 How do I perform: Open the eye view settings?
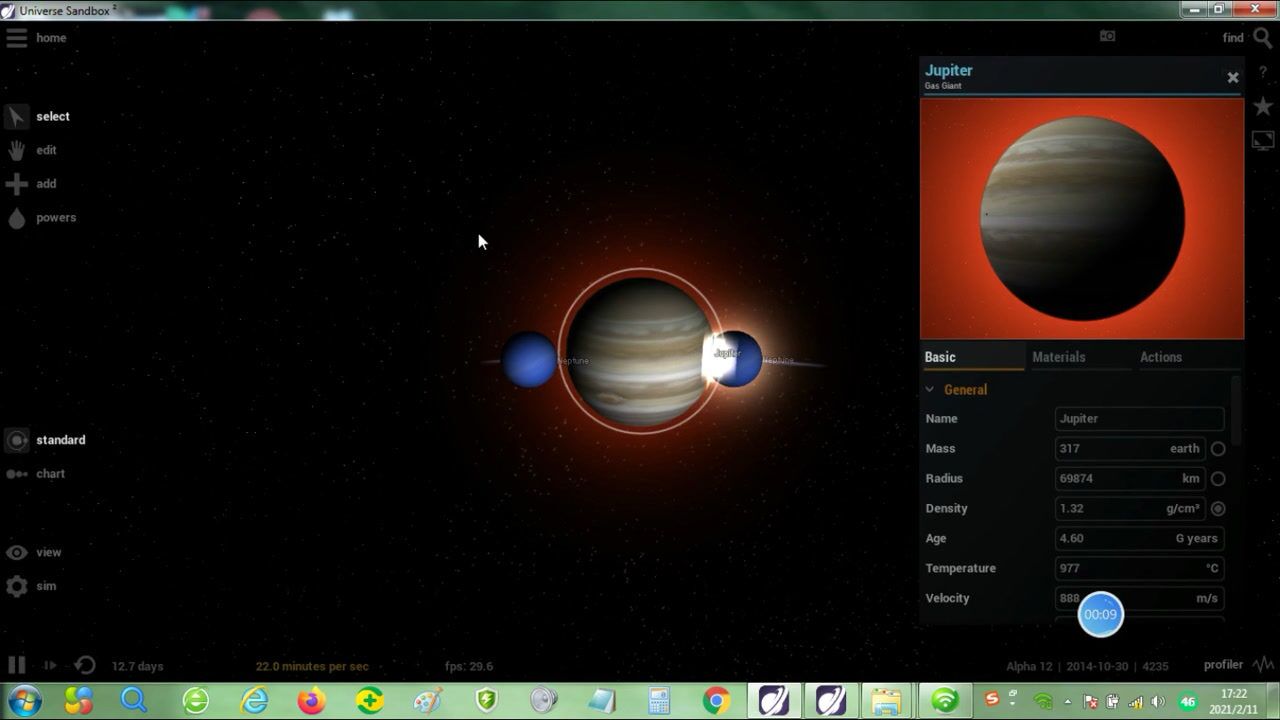coord(16,552)
